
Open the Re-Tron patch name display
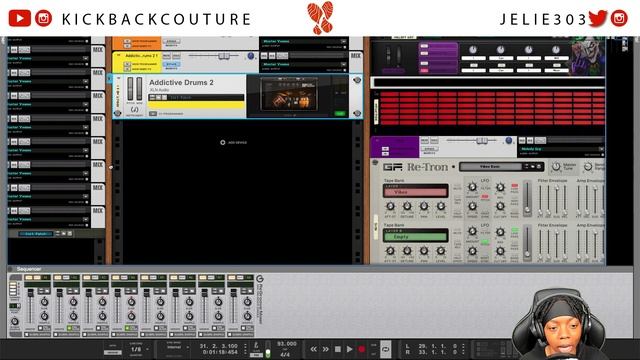pos(490,167)
